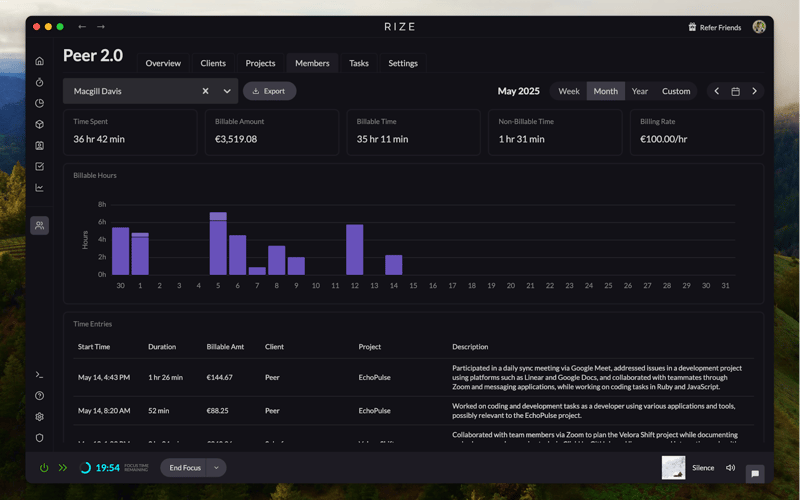This screenshot has height=500, width=800.
Task: Click the May 12 bar in chart
Action: (x=355, y=249)
